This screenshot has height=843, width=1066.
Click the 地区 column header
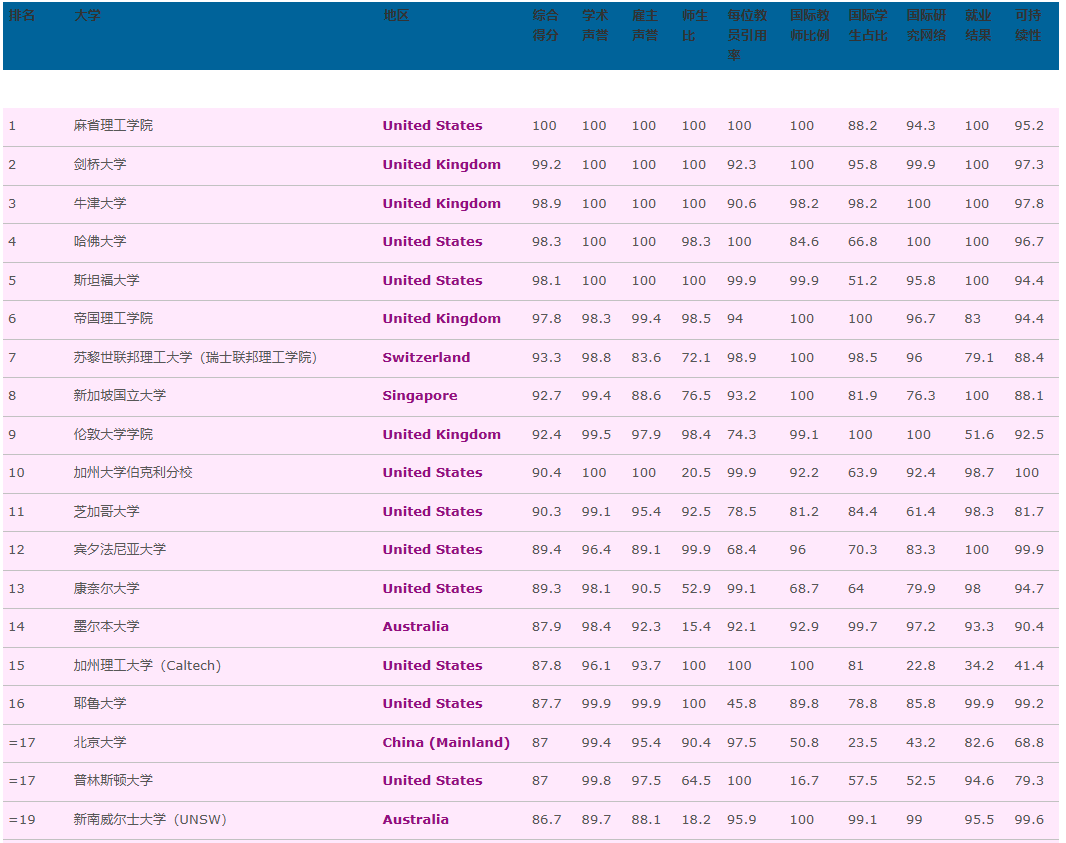coord(396,16)
